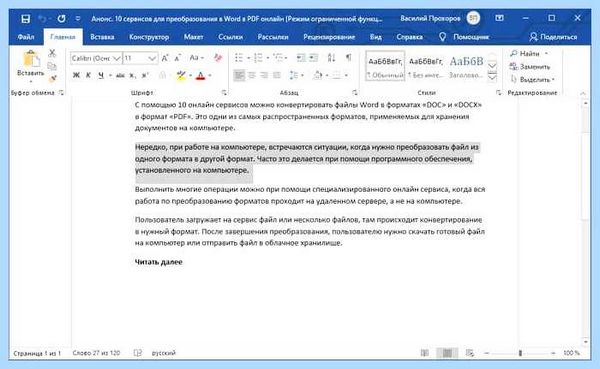Open the Шрифт font dialog launcher
Image resolution: width=600 pixels, height=369 pixels.
224,93
